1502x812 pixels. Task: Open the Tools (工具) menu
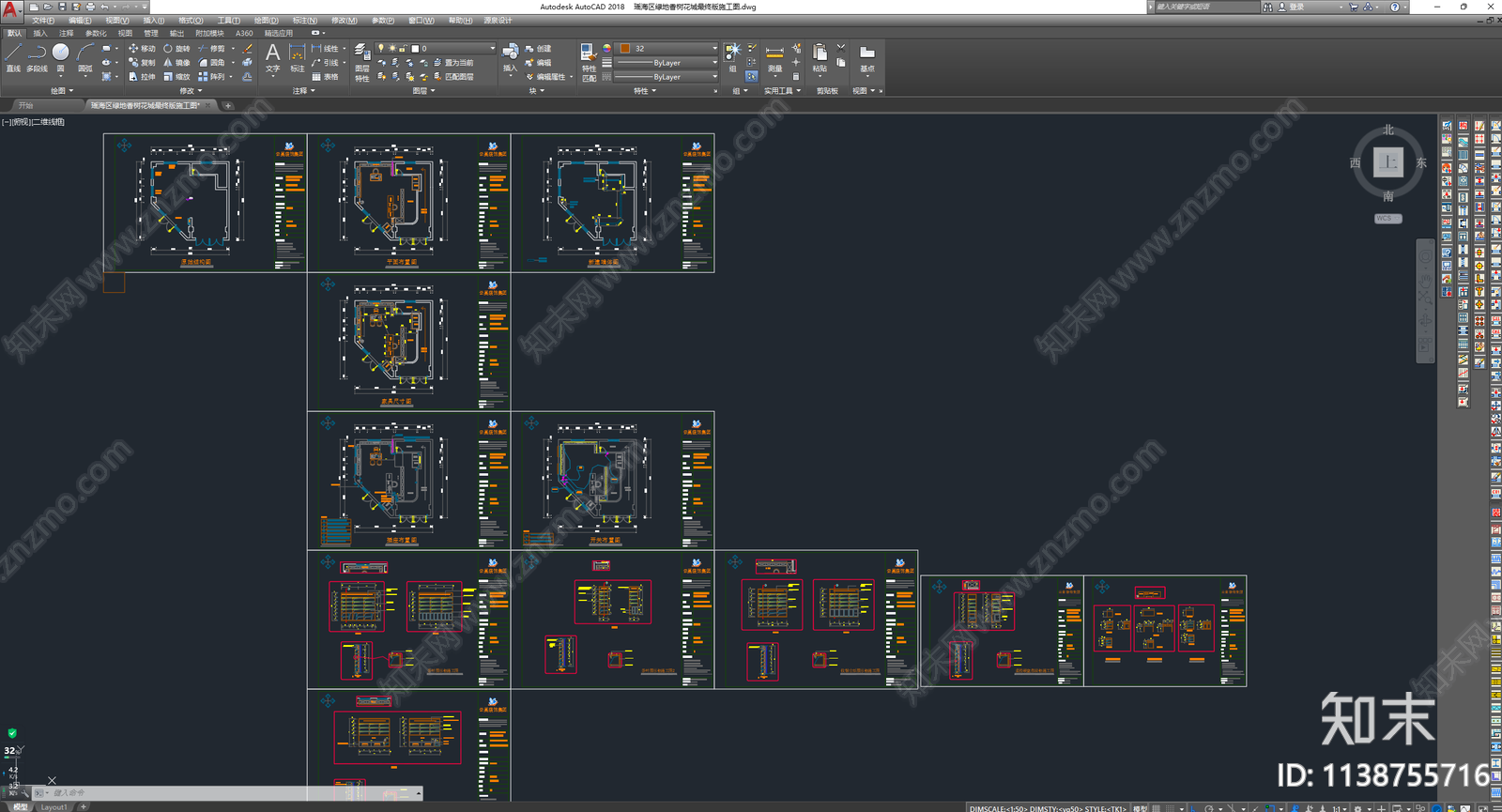click(228, 21)
